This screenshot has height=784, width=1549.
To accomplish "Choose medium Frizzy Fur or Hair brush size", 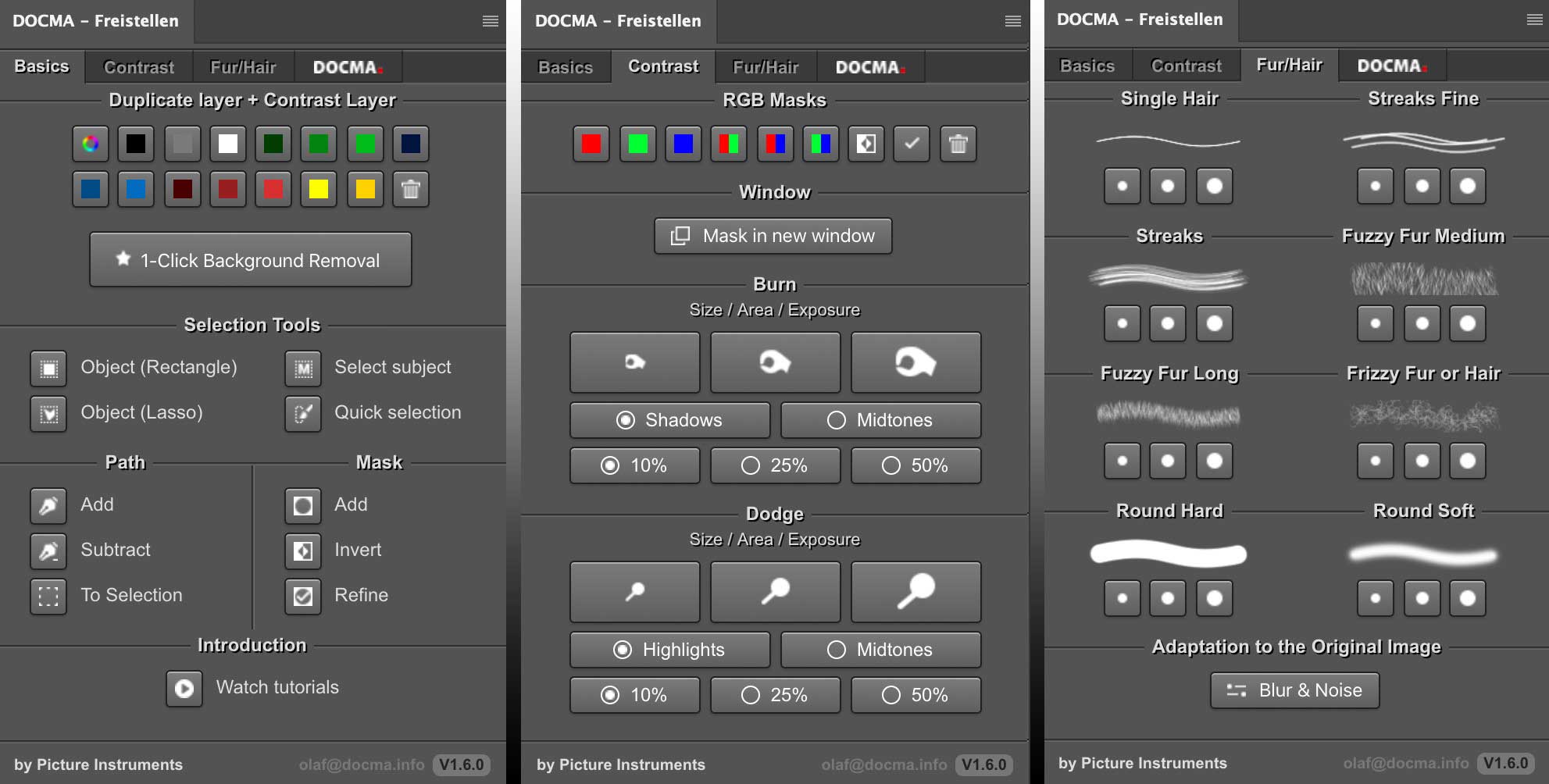I will (1422, 461).
